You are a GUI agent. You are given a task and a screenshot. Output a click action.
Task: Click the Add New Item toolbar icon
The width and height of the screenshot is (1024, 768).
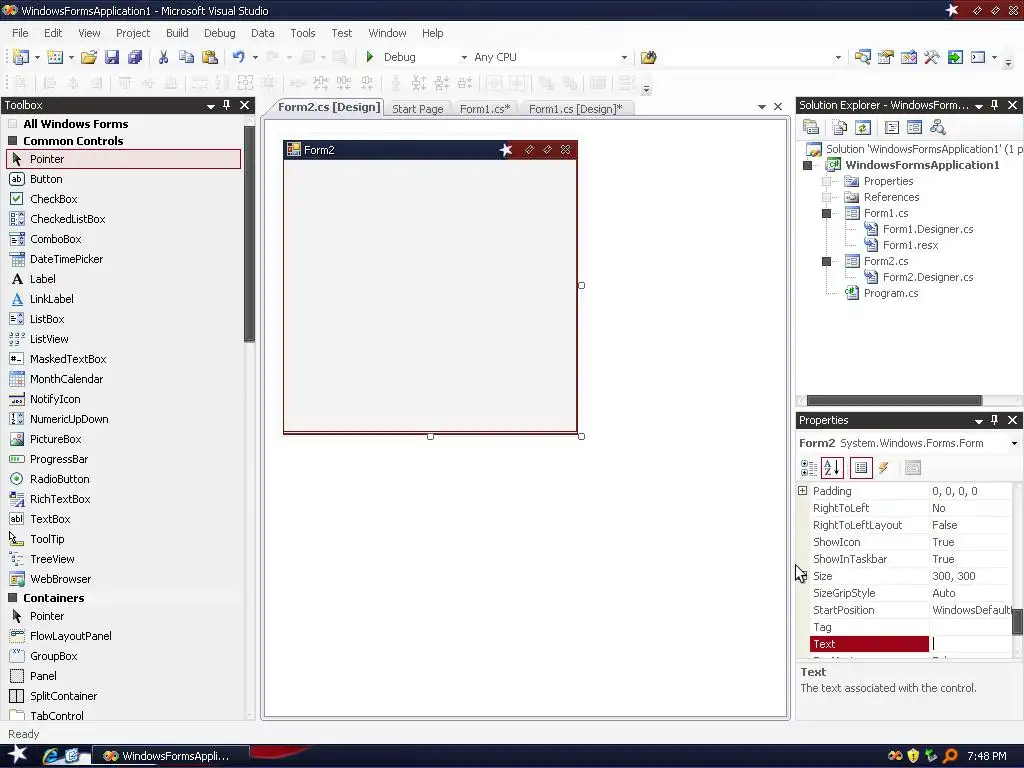click(55, 57)
